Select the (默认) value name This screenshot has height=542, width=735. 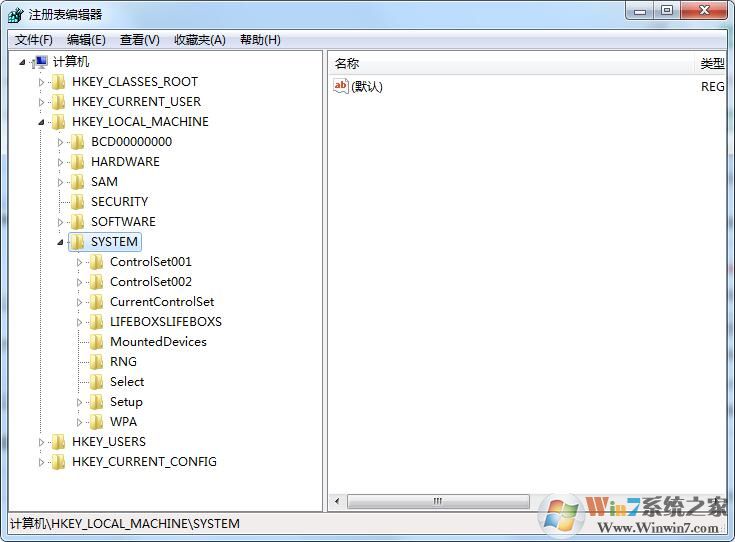367,87
